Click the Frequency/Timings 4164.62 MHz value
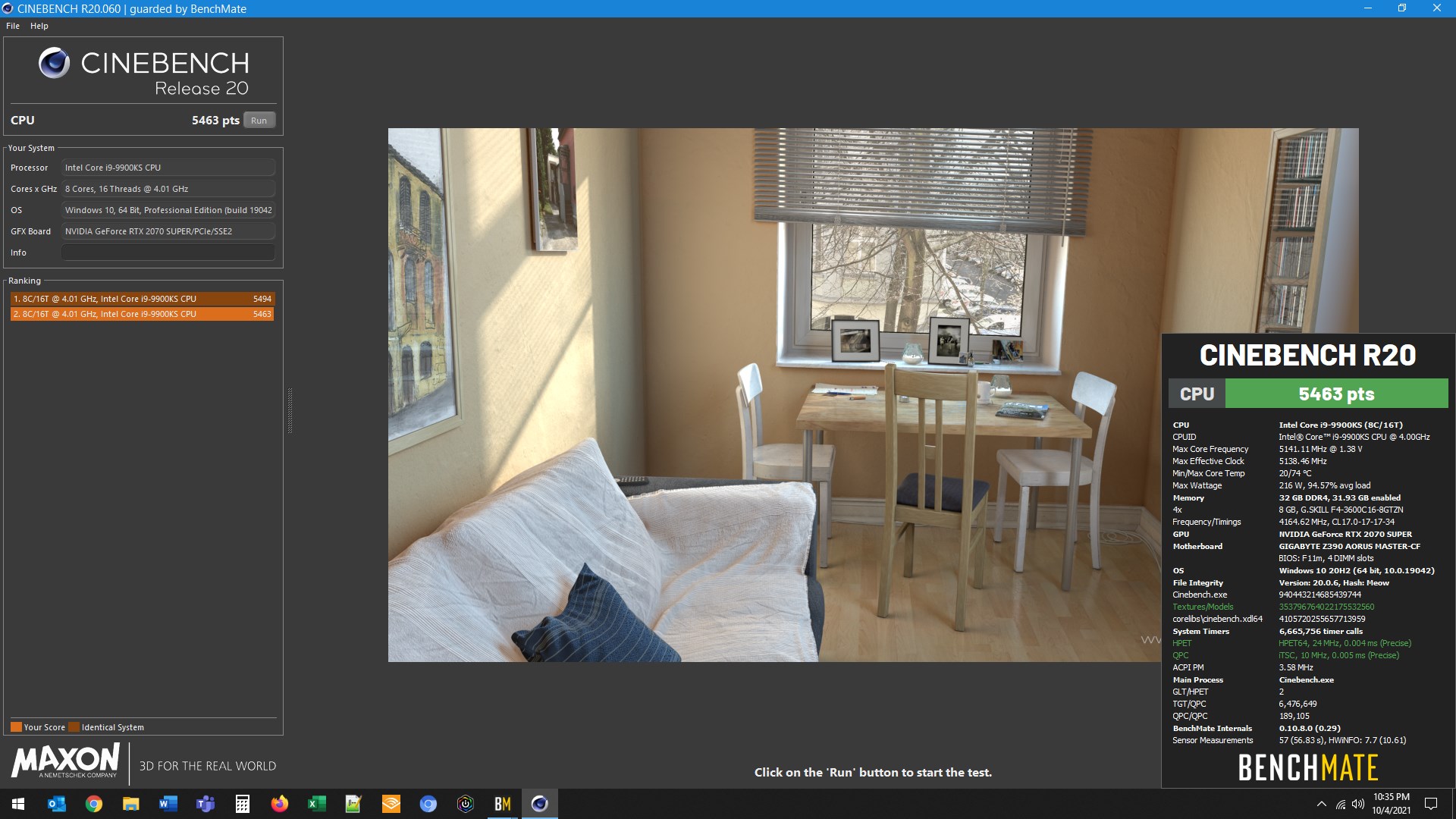The image size is (1456, 819). pos(1336,522)
